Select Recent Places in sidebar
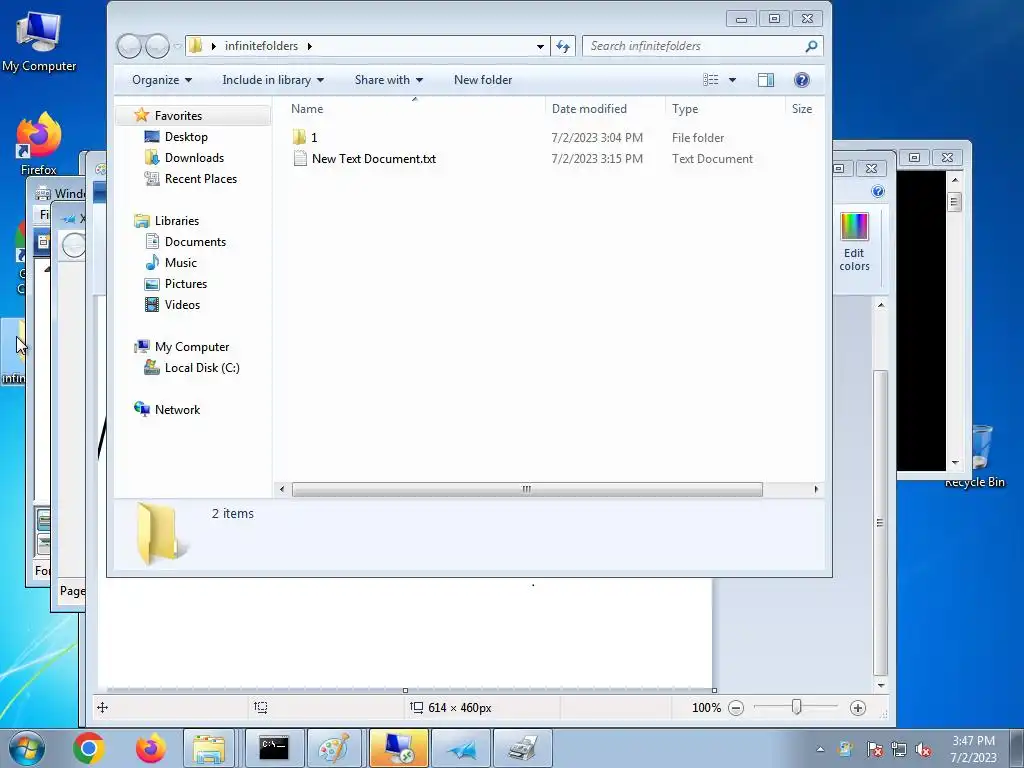Image resolution: width=1024 pixels, height=768 pixels. tap(200, 178)
